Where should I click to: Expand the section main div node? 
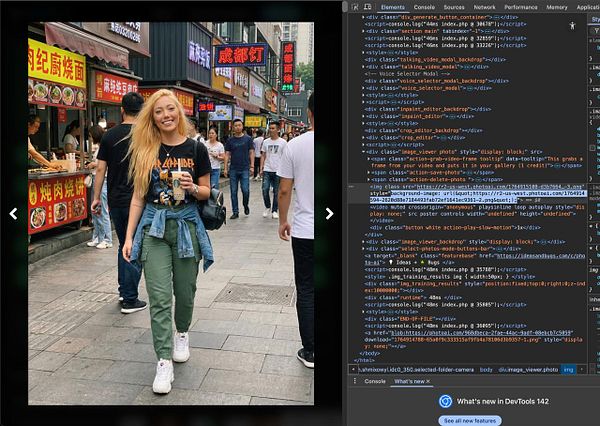363,31
